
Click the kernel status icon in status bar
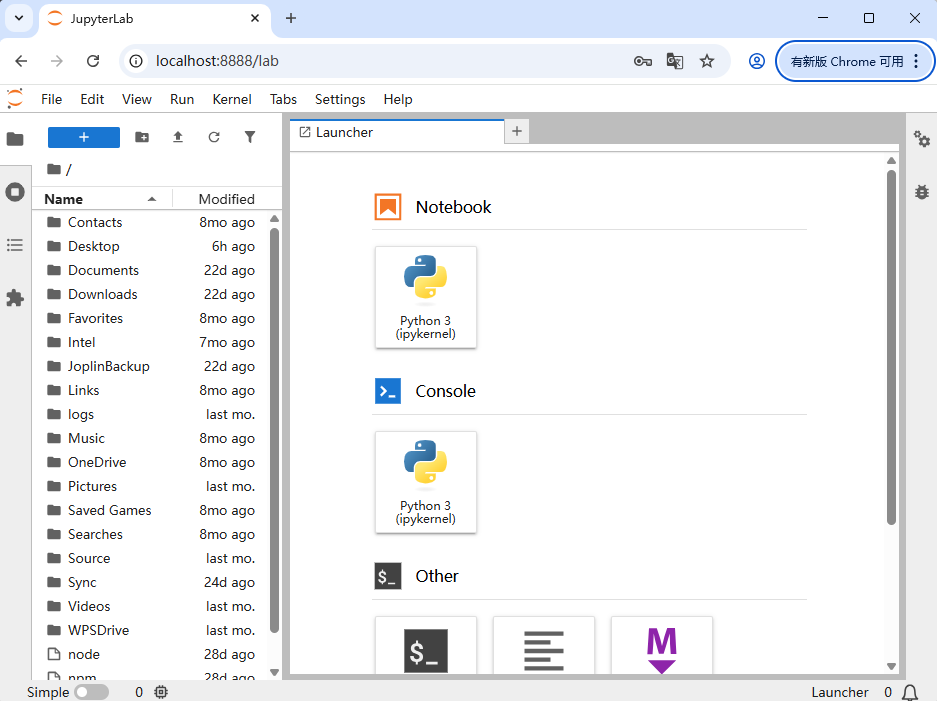point(161,692)
